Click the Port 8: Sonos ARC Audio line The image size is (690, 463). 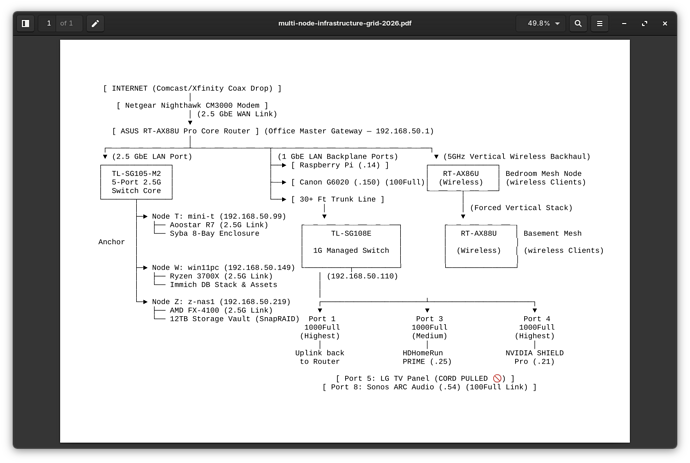click(x=429, y=387)
